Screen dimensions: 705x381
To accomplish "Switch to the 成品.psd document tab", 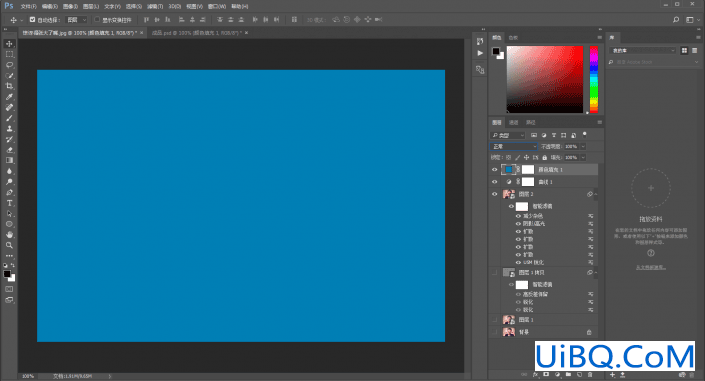I will [196, 33].
